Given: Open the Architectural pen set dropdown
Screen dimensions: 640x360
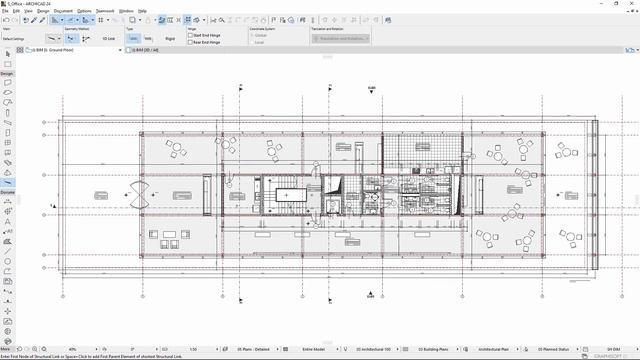Looking at the screenshot, I should point(397,349).
